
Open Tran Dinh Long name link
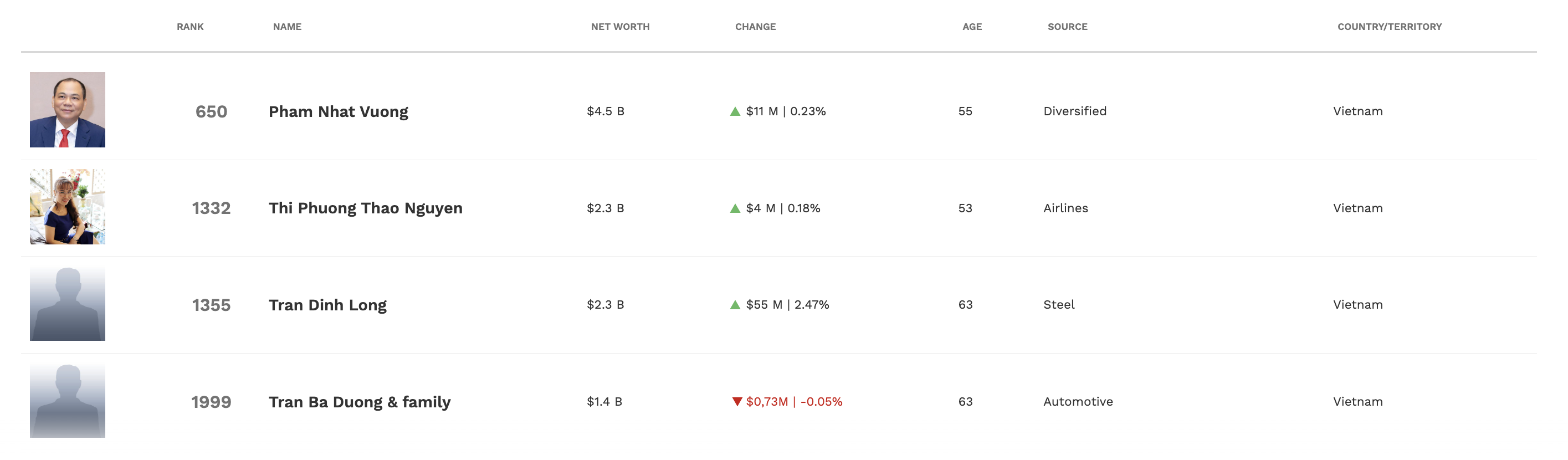[x=327, y=305]
